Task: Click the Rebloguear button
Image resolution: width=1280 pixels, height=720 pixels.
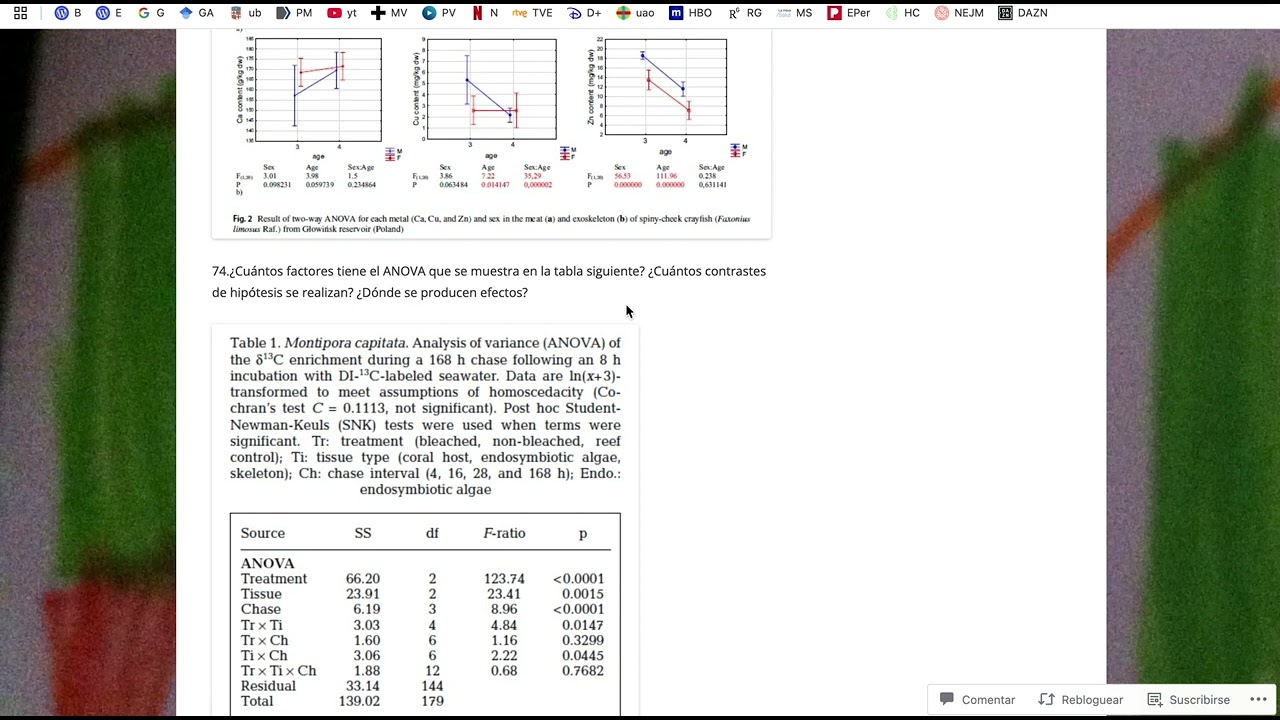Action: [x=1081, y=700]
